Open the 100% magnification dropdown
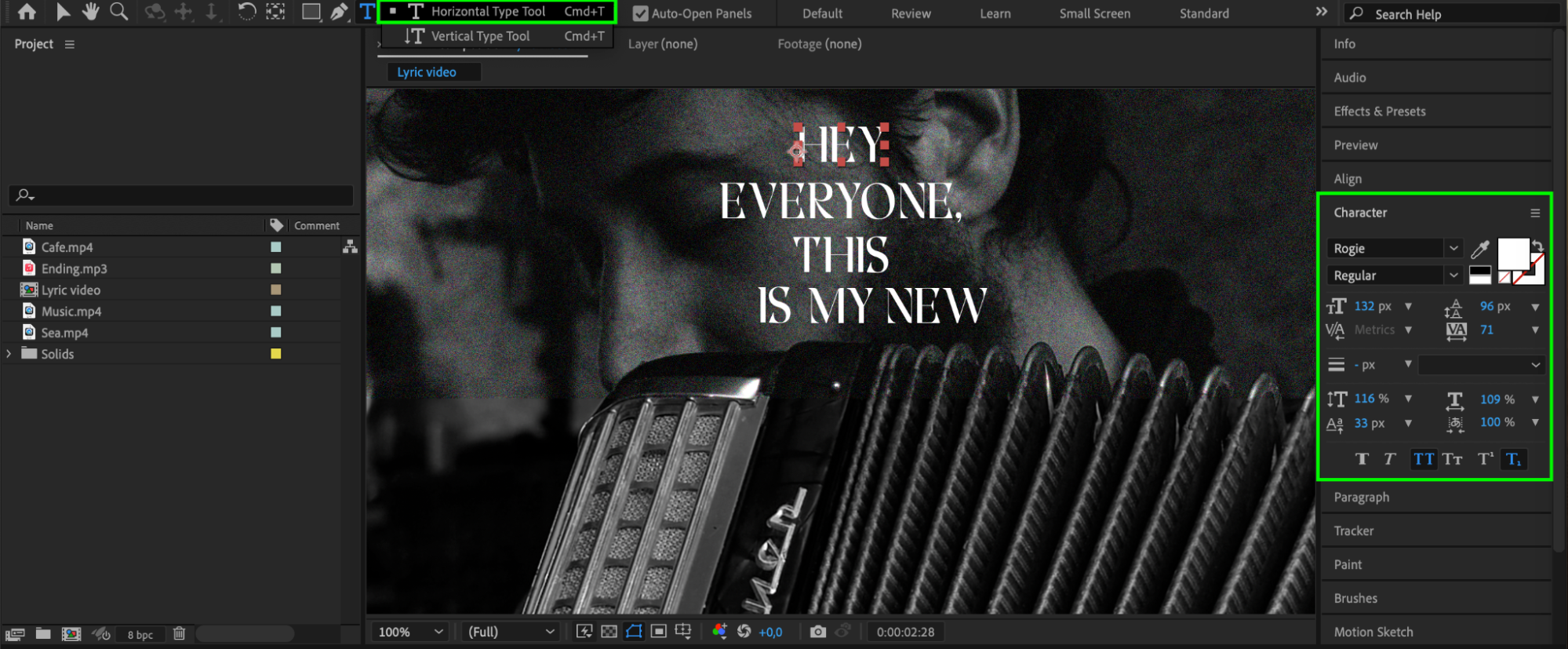 (411, 632)
